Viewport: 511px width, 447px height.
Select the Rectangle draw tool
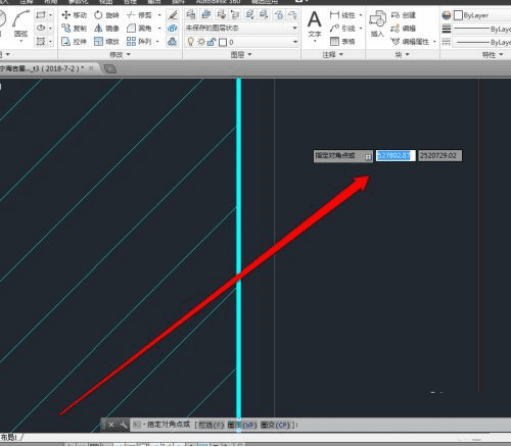[x=41, y=15]
